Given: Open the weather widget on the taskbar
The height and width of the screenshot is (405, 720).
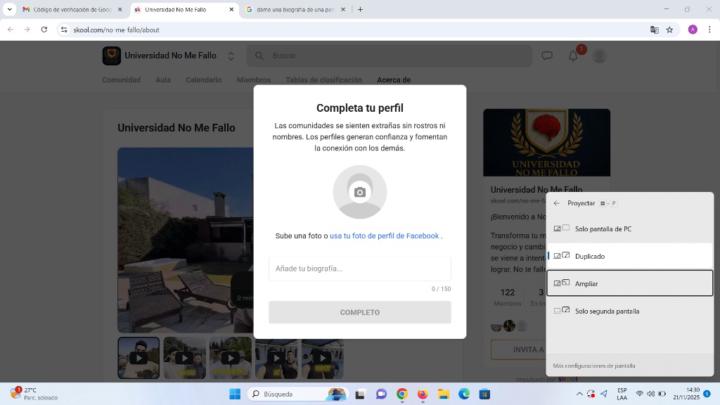Looking at the screenshot, I should click(34, 394).
